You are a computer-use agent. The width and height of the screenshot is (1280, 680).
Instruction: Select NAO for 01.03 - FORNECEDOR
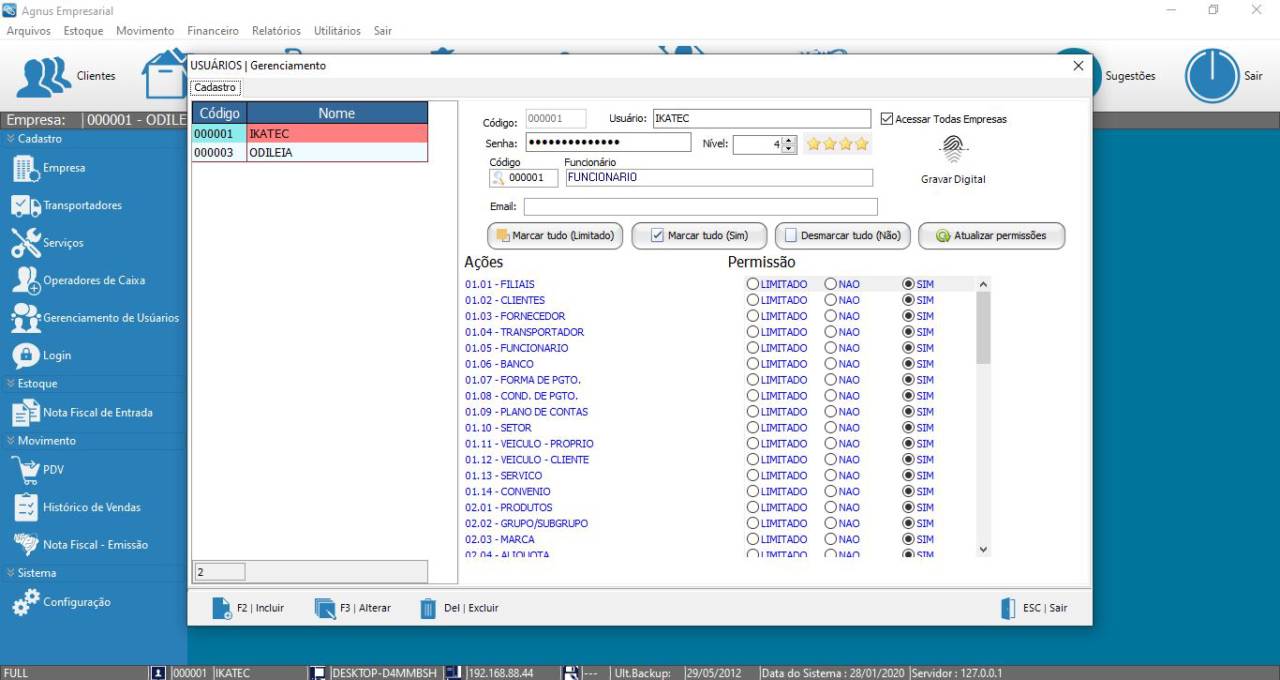tap(831, 316)
